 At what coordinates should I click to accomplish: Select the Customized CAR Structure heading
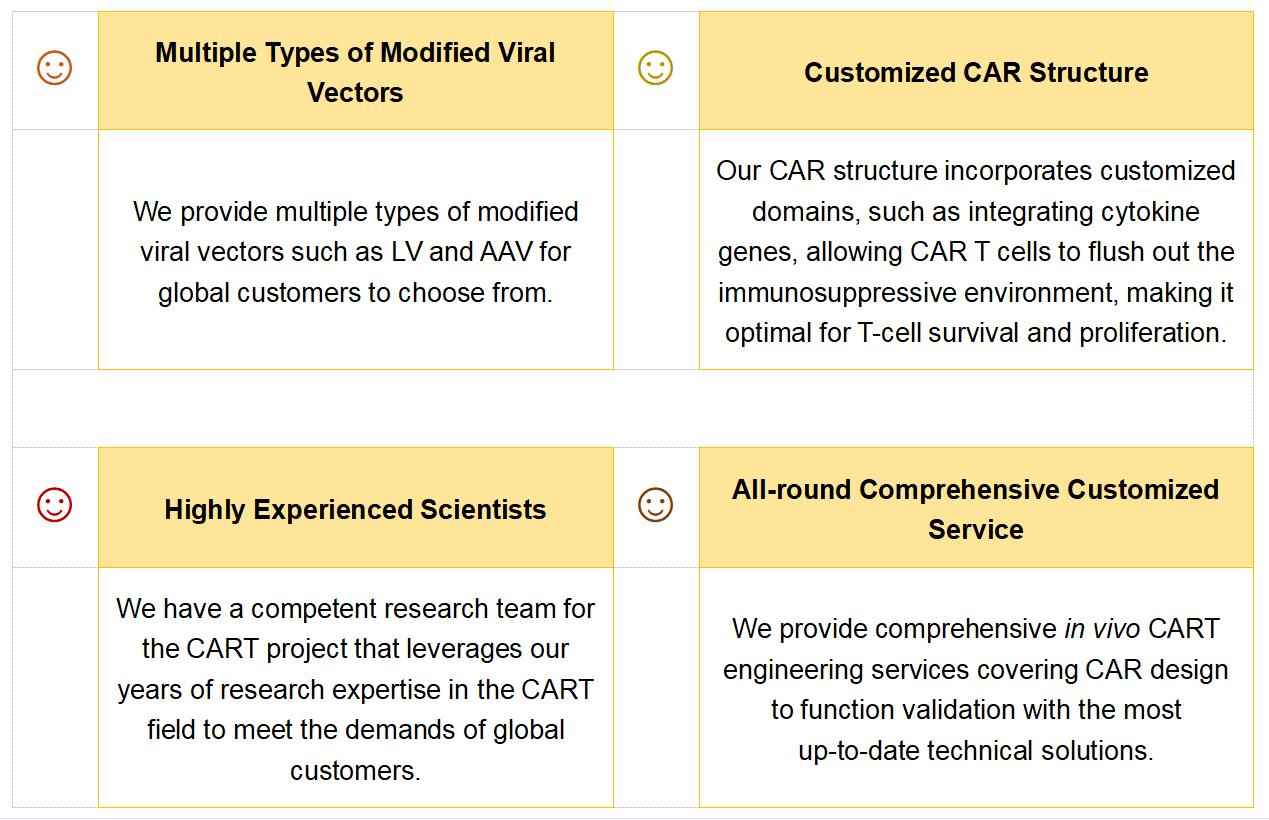point(976,72)
